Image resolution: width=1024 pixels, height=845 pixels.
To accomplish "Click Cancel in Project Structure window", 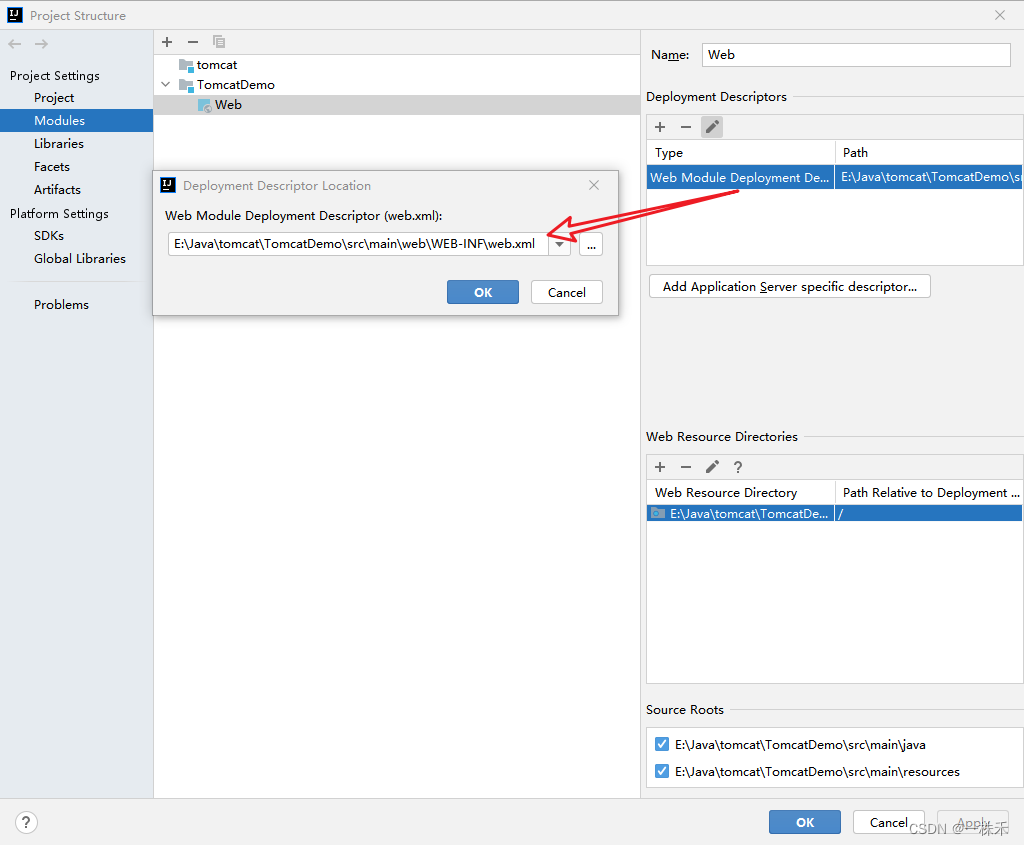I will click(888, 822).
